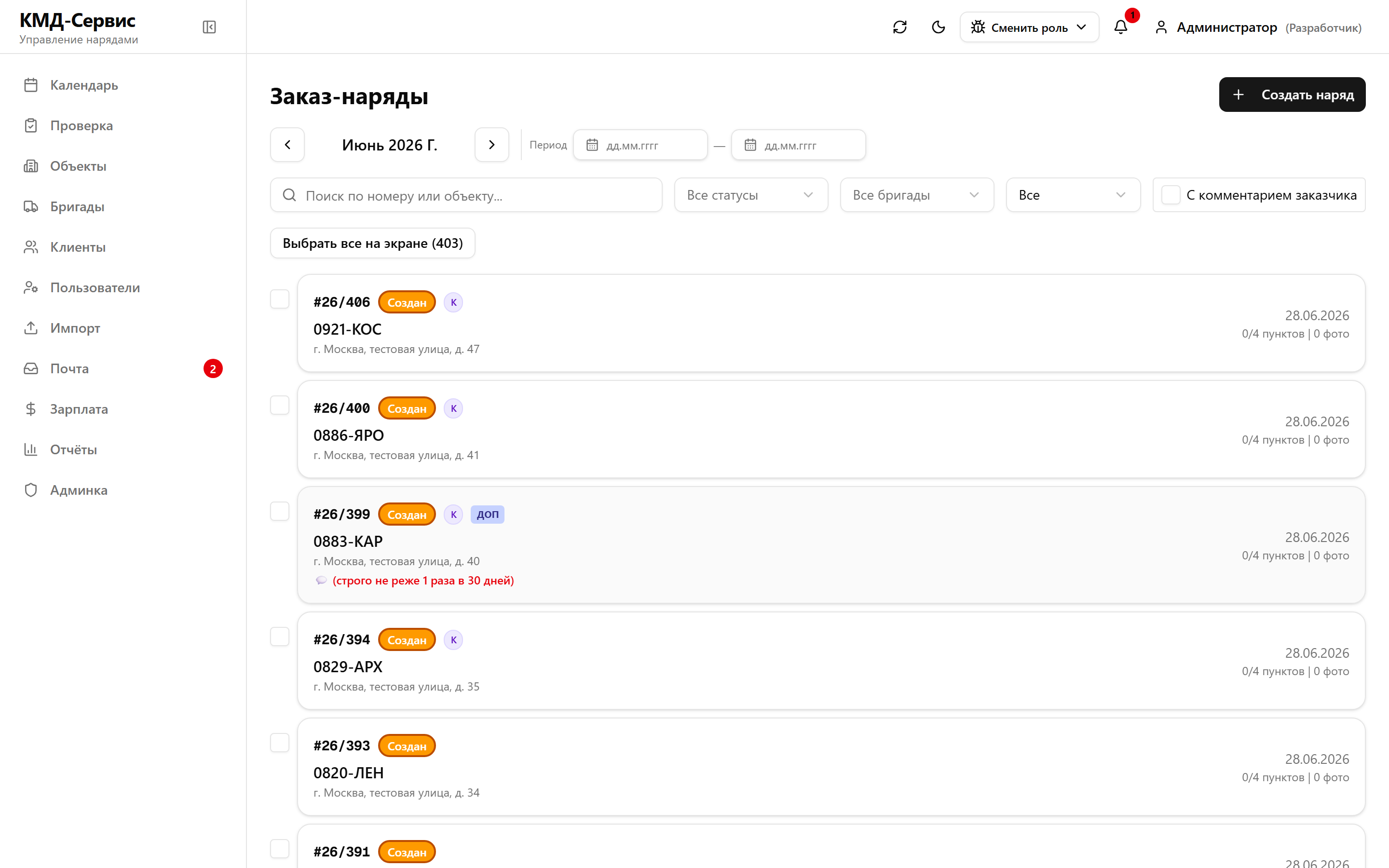Click 'Создать наряд' button

[x=1292, y=94]
